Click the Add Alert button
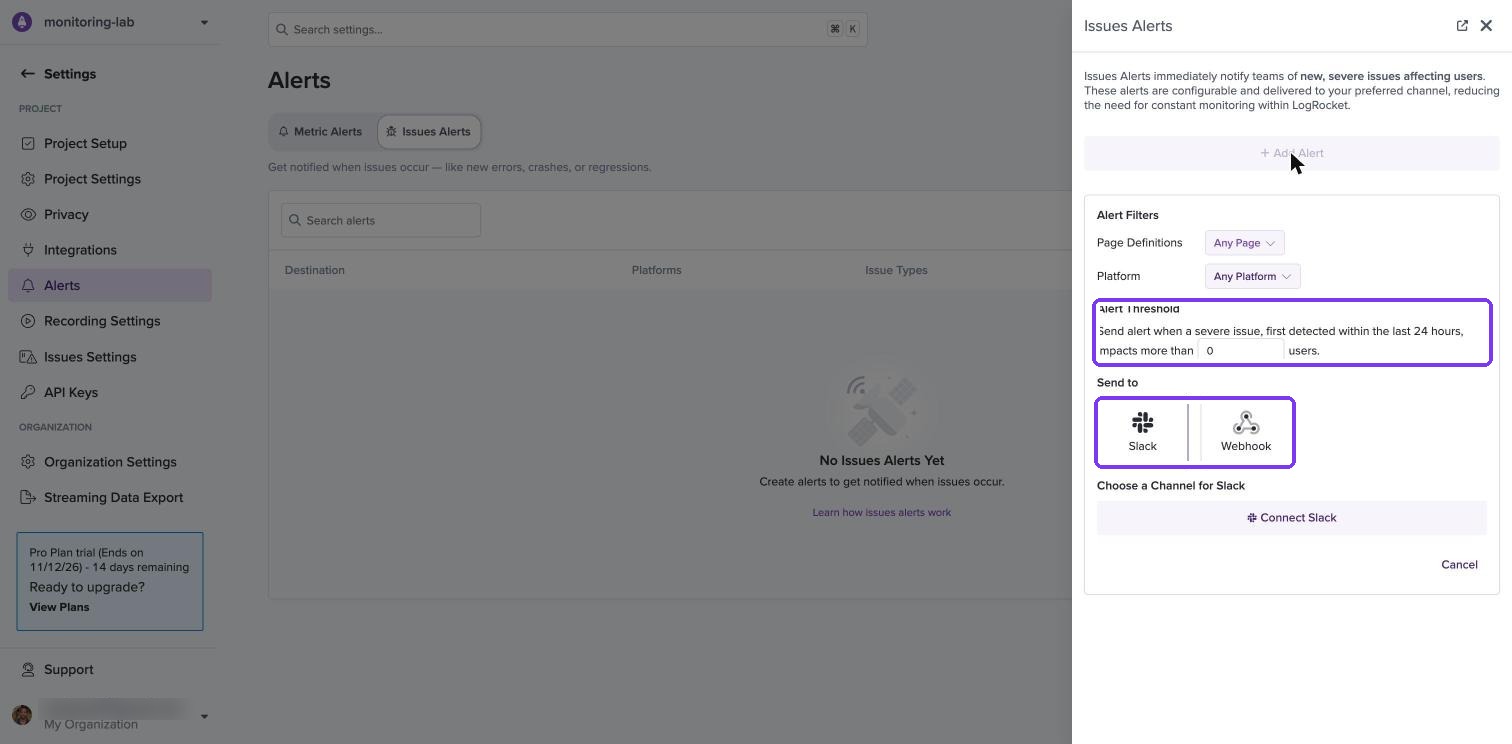The width and height of the screenshot is (1512, 744). [x=1291, y=153]
